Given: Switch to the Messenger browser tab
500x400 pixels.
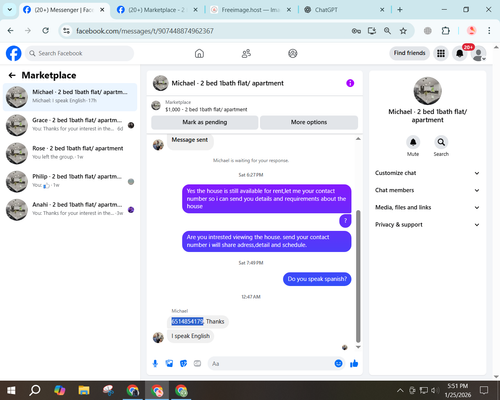Looking at the screenshot, I should pos(63,10).
